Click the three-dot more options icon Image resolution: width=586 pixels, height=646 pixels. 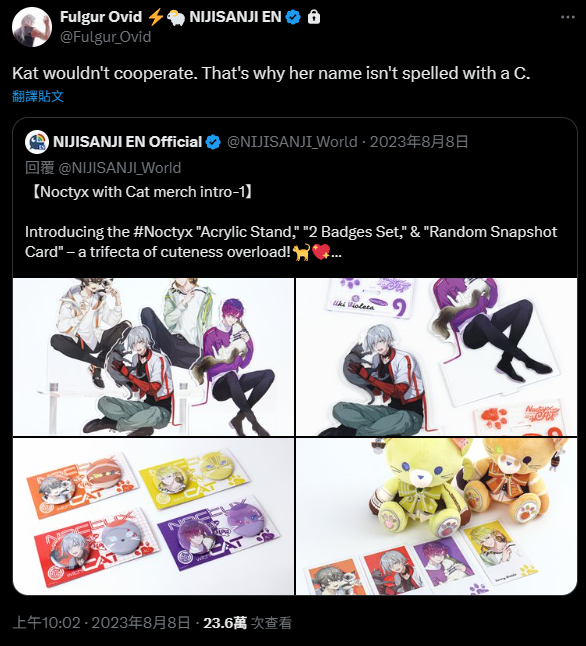coord(567,17)
